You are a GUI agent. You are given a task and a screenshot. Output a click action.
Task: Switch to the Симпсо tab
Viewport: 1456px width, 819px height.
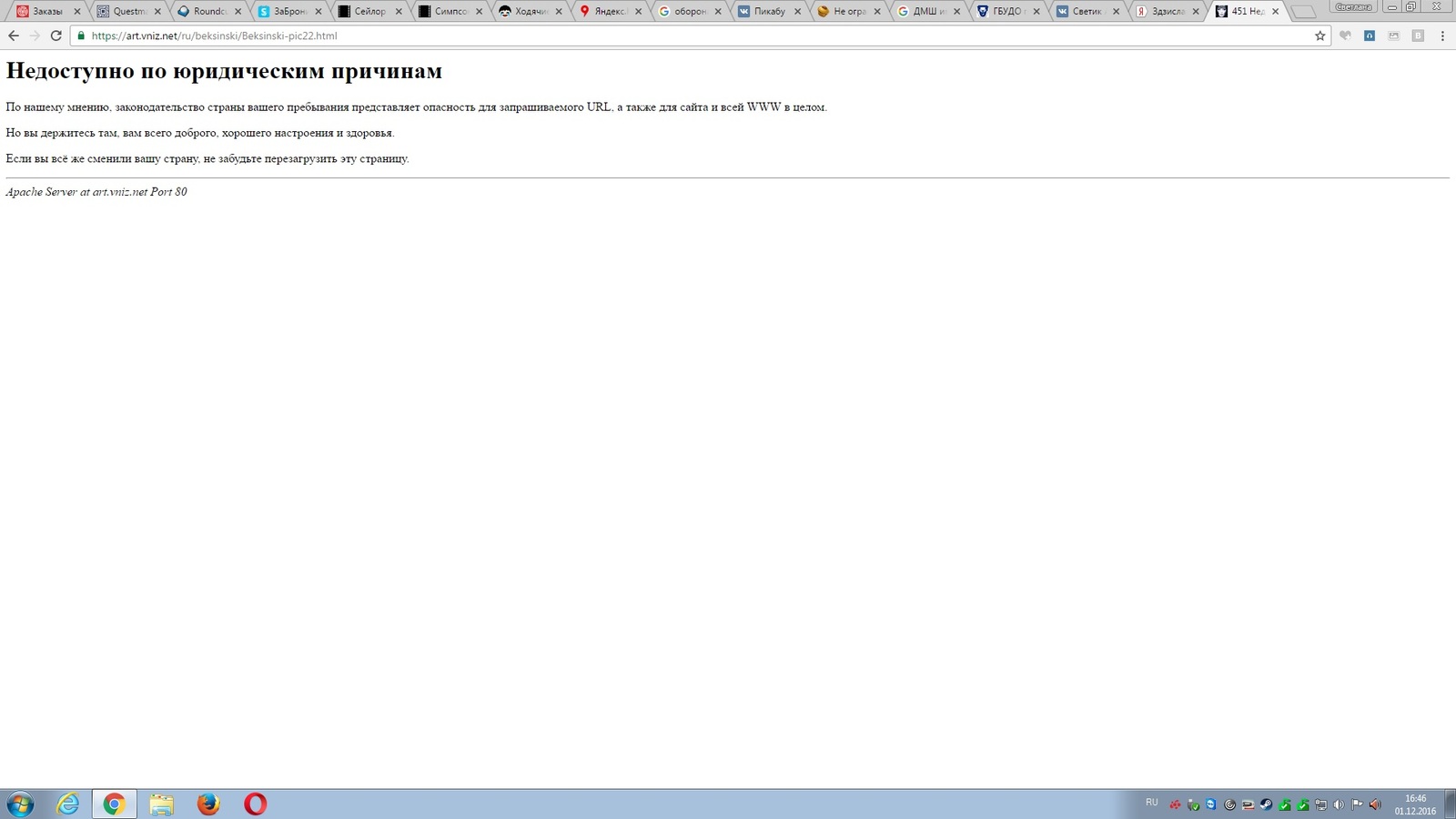[450, 11]
